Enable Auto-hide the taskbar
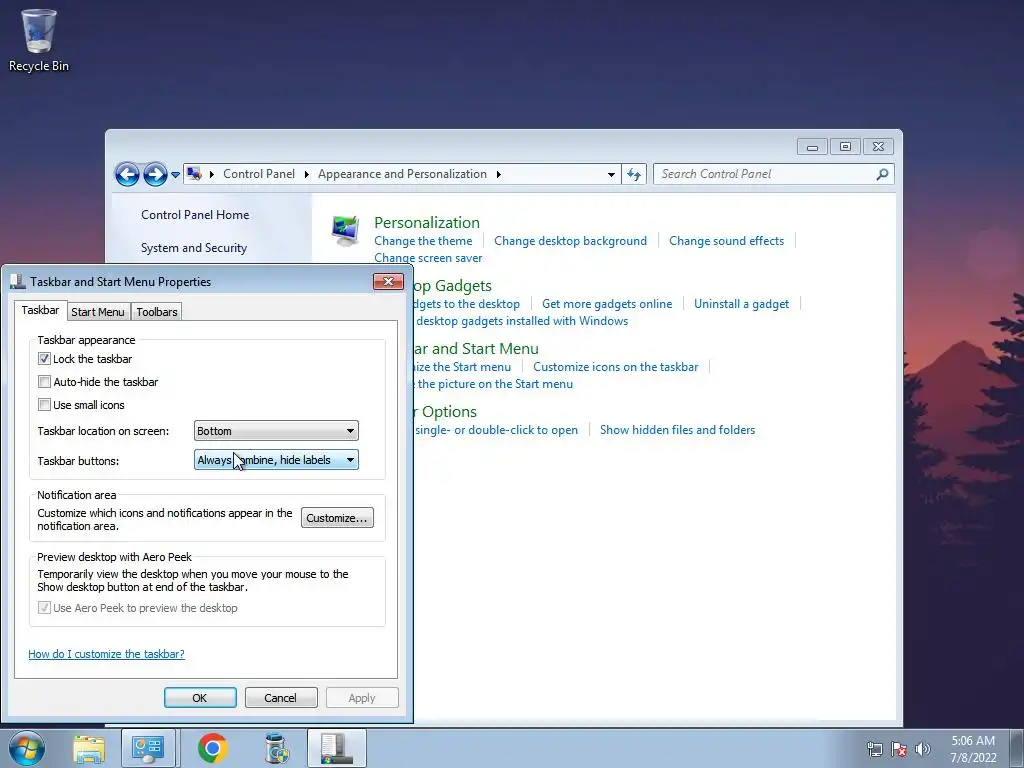 [x=44, y=381]
